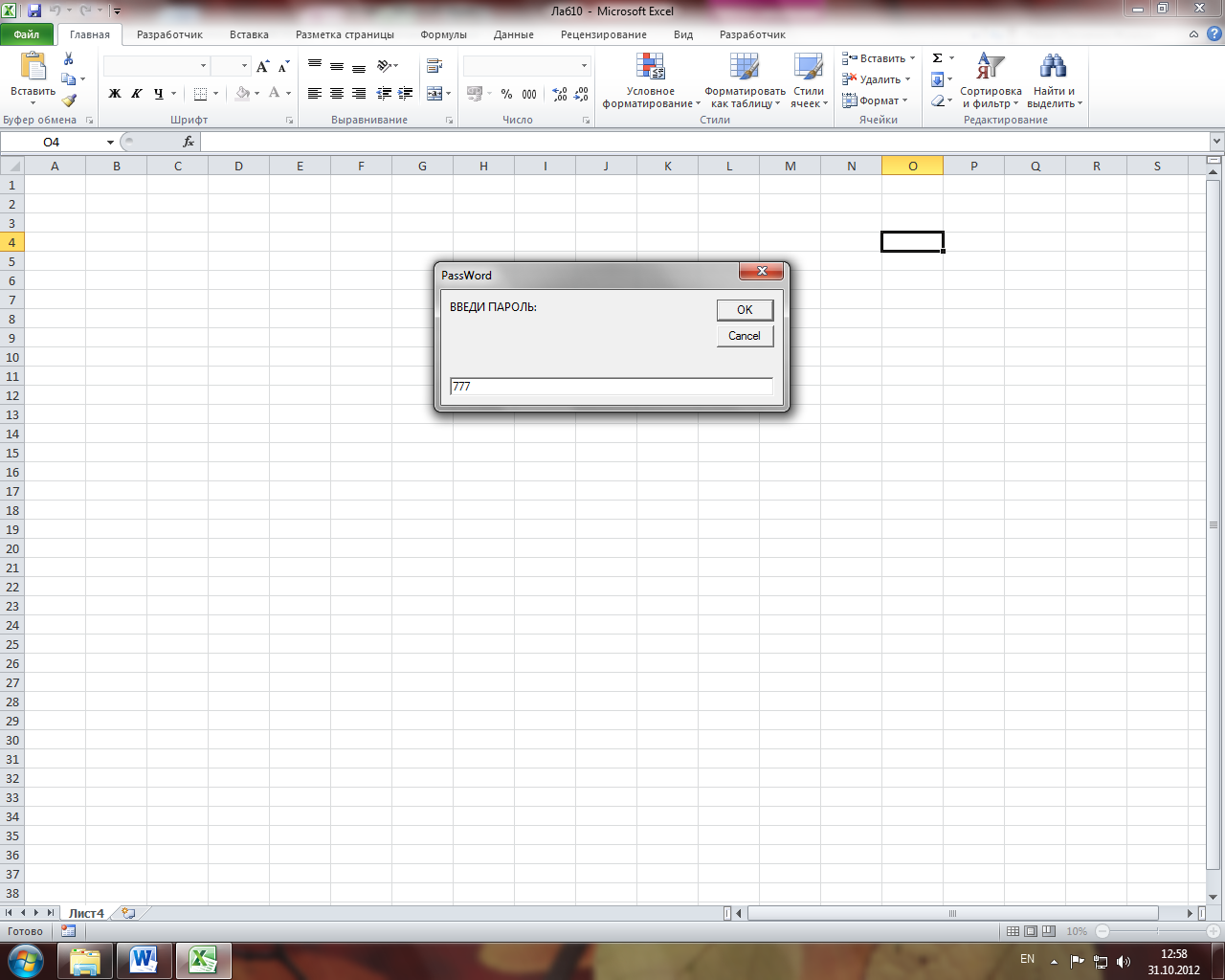The image size is (1225, 980).
Task: Click the fill color paint bucket
Action: [x=242, y=94]
